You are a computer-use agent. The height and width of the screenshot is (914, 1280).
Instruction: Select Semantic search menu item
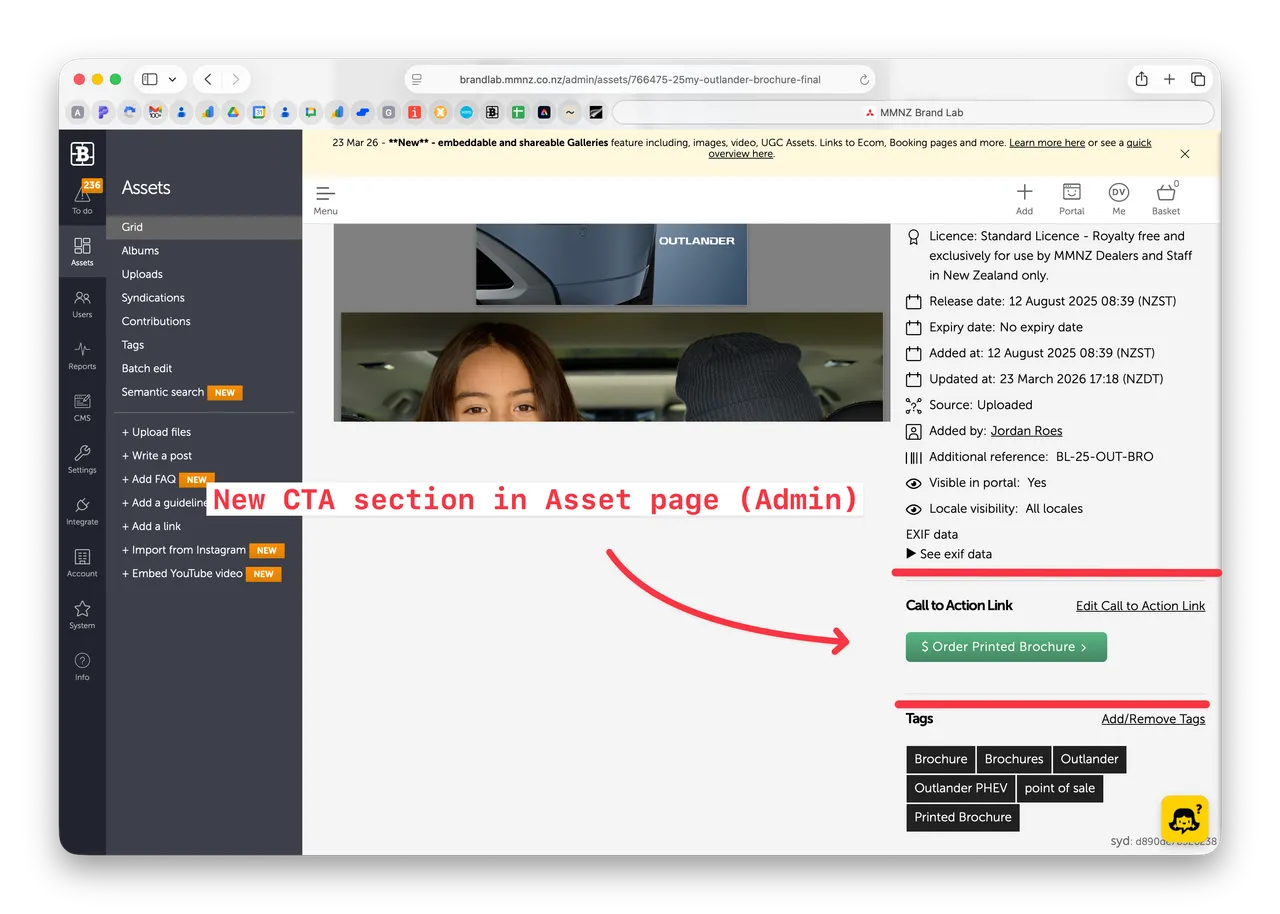pos(163,392)
